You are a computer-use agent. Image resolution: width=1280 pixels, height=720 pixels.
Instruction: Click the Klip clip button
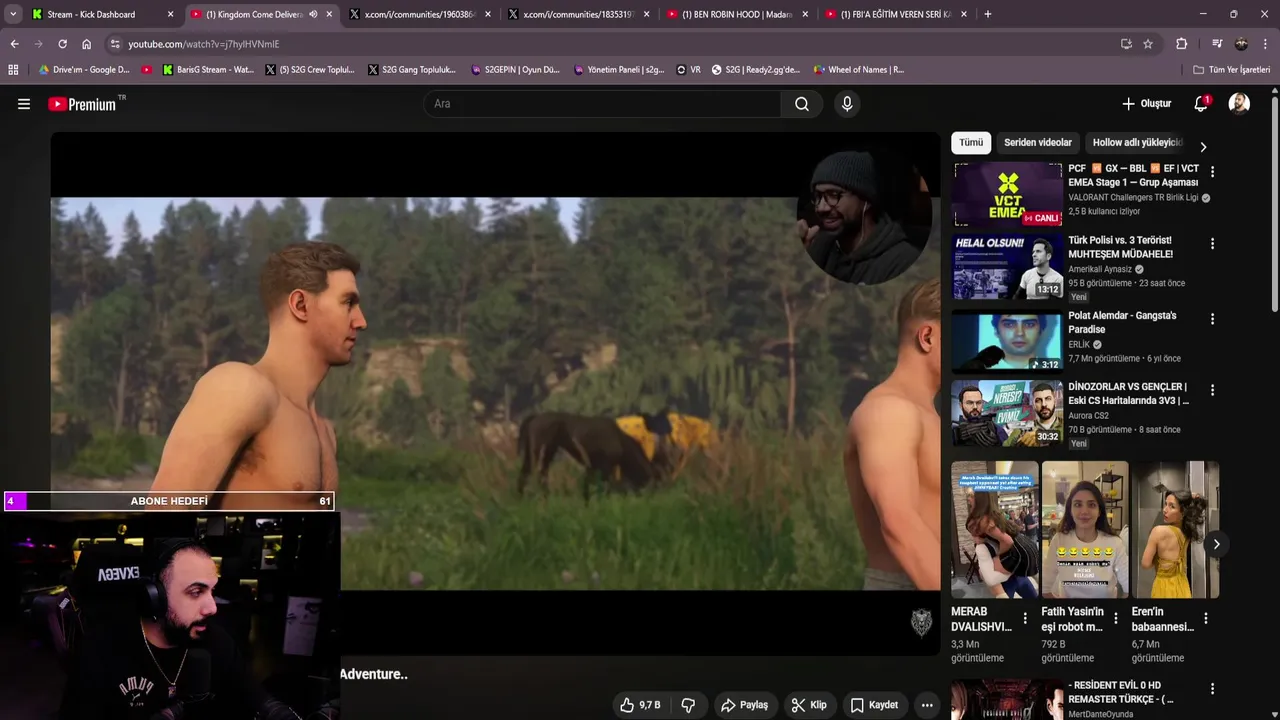[809, 705]
